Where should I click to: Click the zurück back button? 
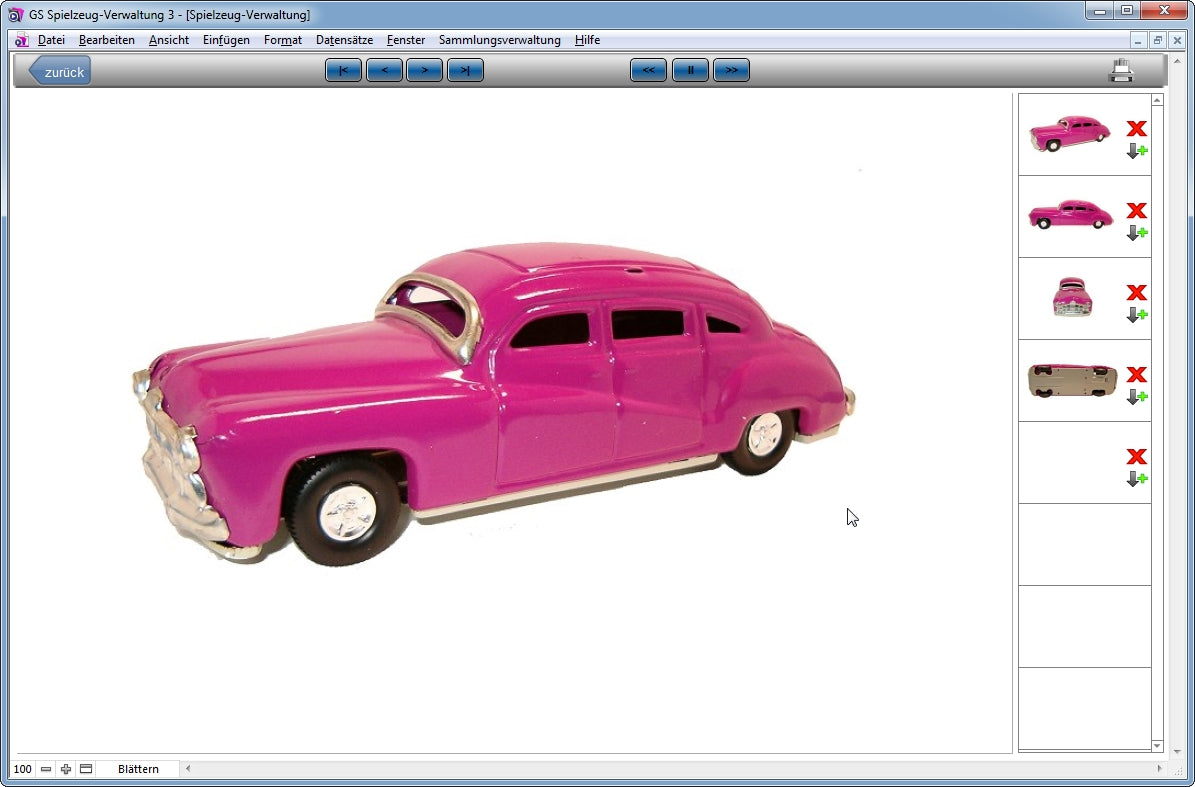coord(60,71)
